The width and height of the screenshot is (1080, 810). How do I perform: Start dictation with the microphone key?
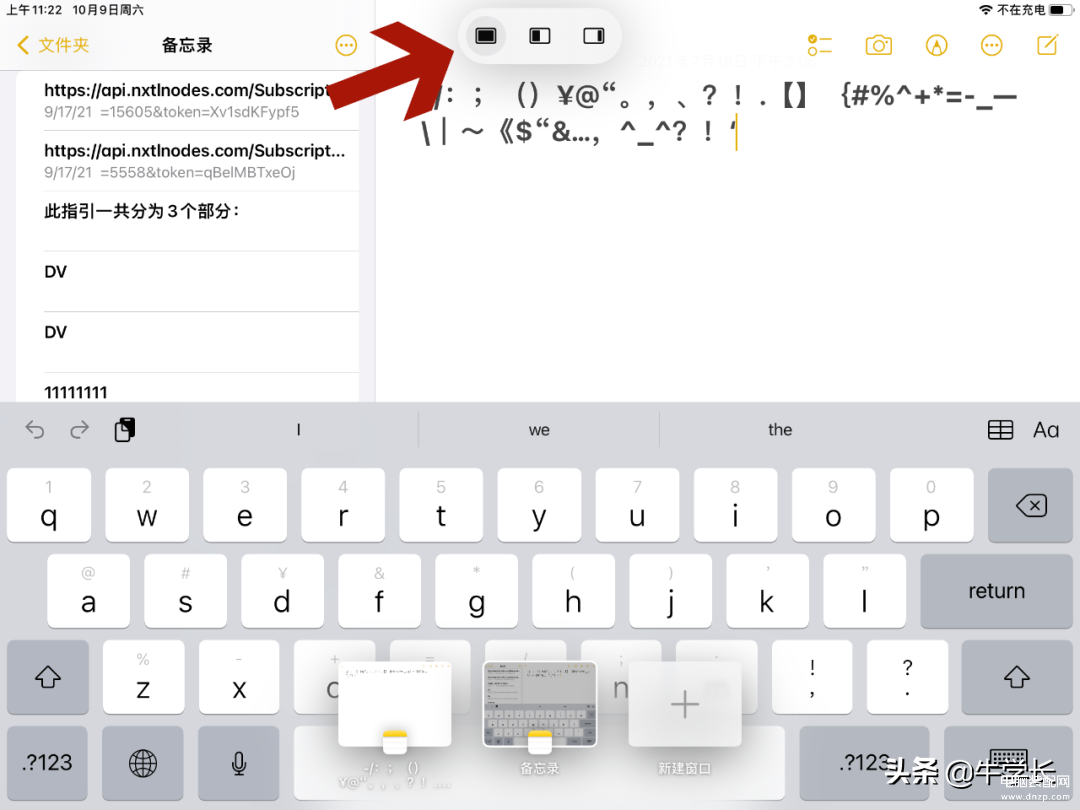point(239,762)
